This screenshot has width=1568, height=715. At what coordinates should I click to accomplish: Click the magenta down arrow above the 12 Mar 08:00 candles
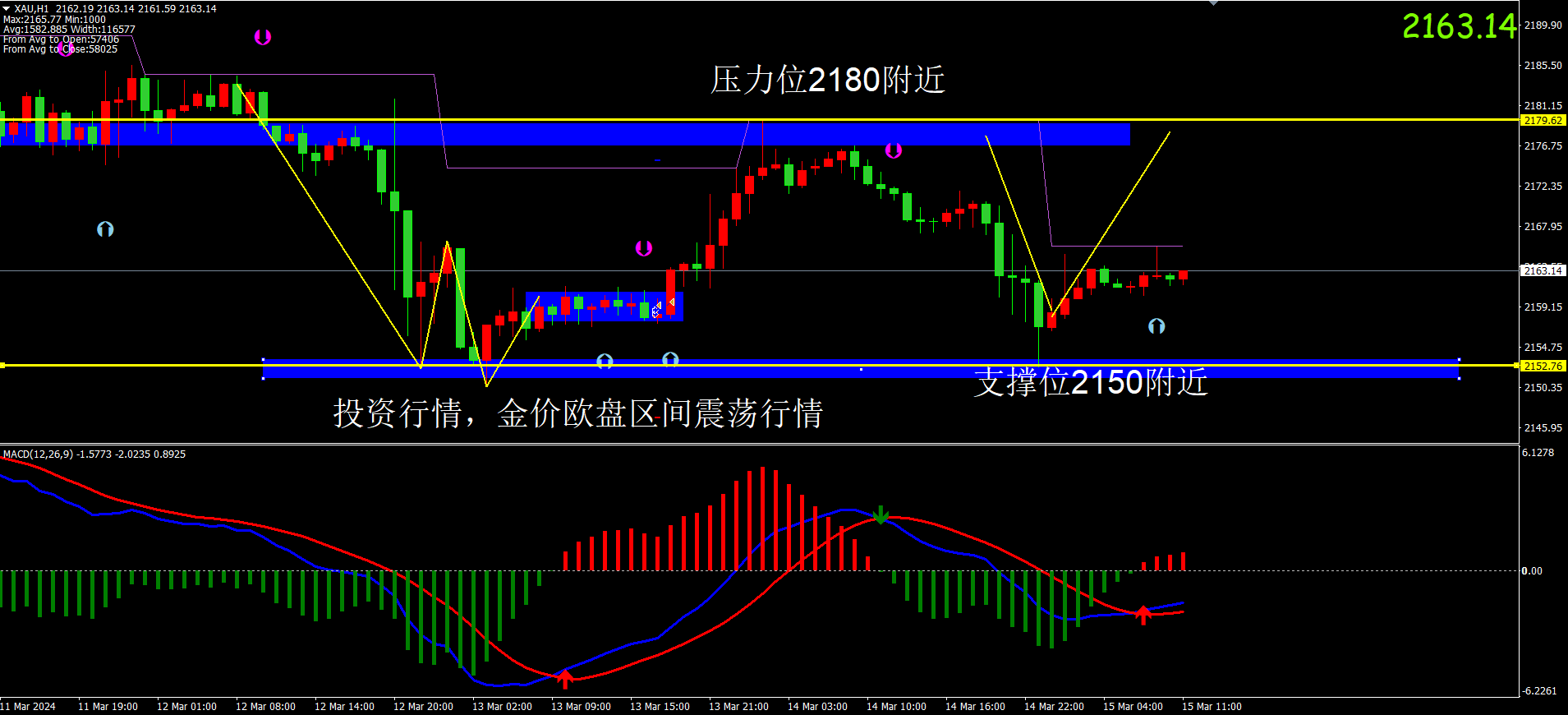coord(262,37)
